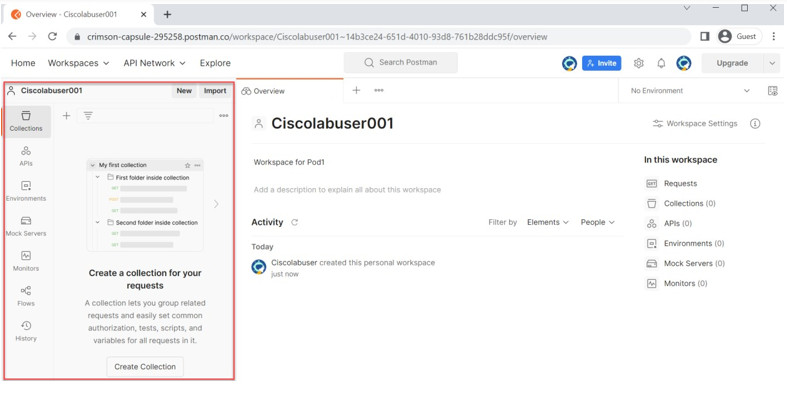This screenshot has width=787, height=402.
Task: Open the APIs sidebar section
Action: (26, 156)
